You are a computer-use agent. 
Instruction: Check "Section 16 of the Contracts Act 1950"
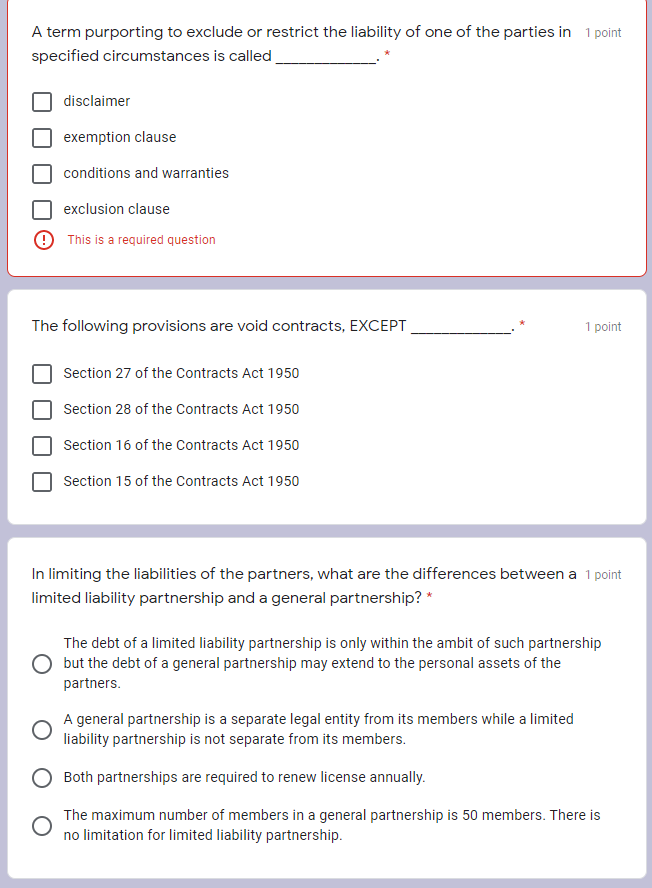[41, 445]
